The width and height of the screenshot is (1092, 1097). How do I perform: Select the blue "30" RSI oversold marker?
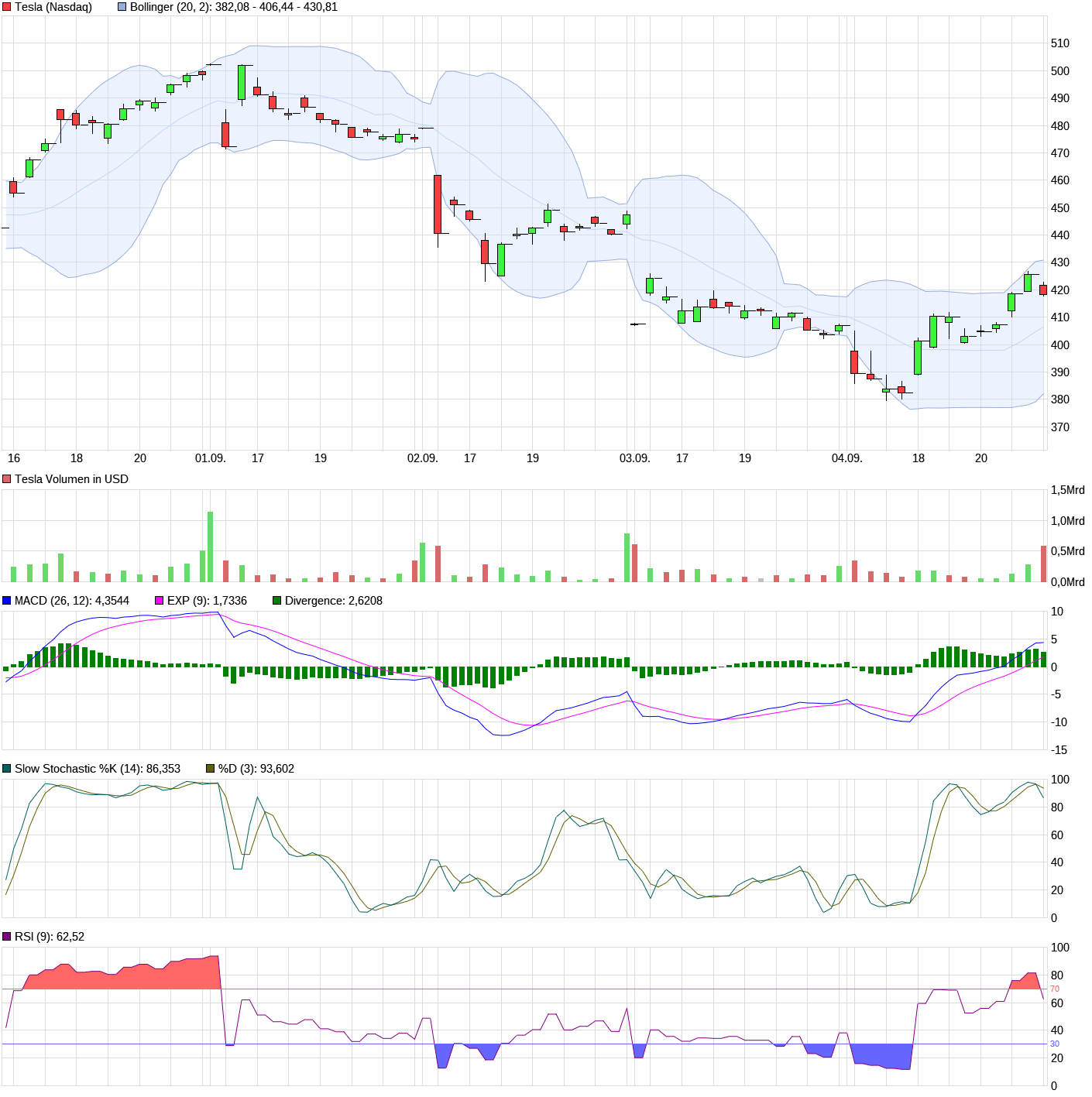[x=1055, y=1044]
